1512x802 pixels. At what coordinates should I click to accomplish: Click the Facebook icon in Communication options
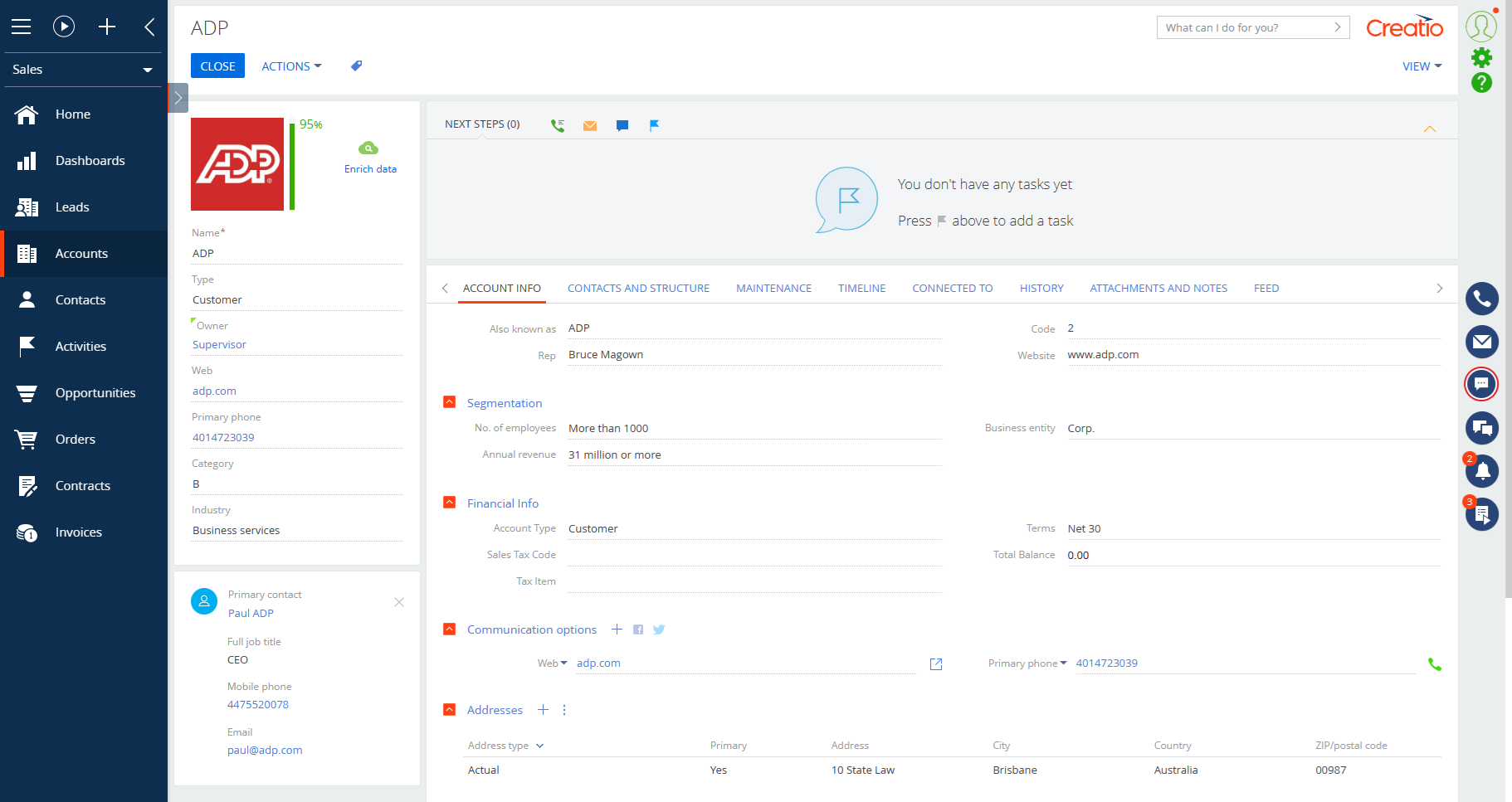[x=638, y=629]
